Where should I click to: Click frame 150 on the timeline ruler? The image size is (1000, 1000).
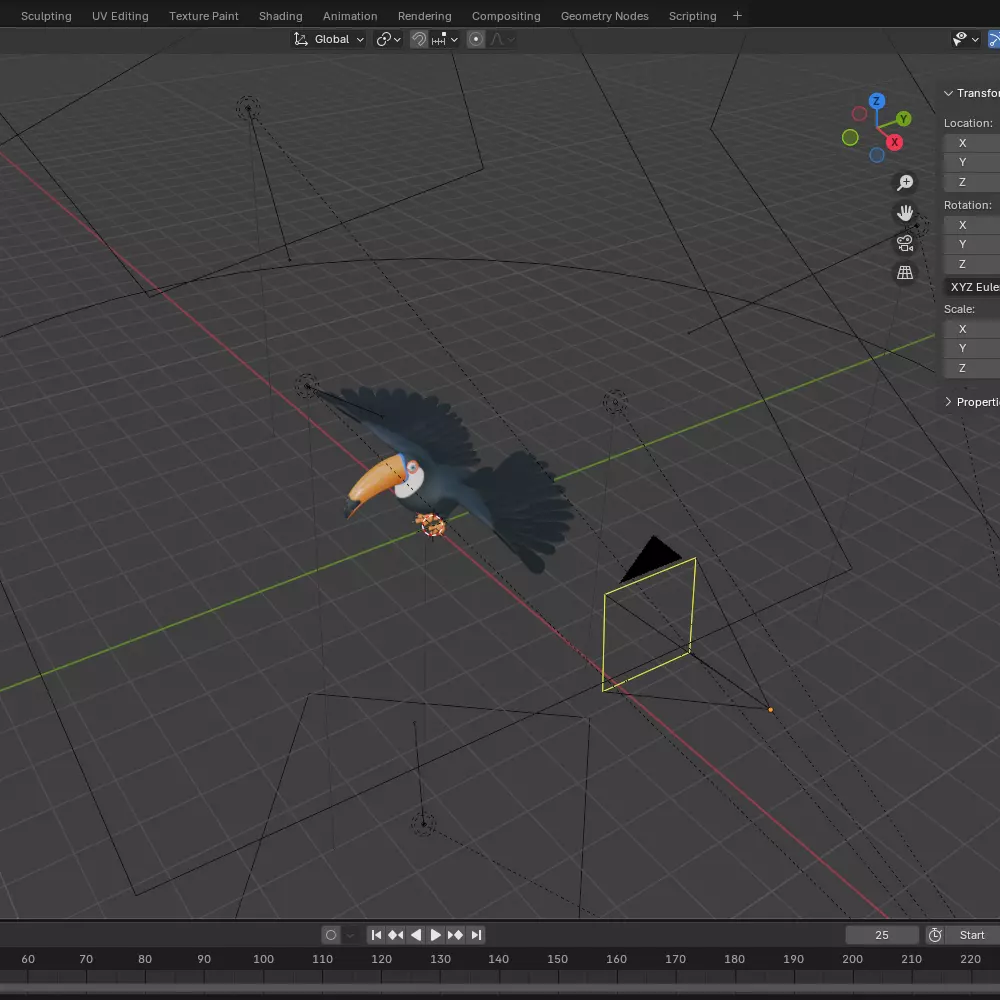coord(557,959)
